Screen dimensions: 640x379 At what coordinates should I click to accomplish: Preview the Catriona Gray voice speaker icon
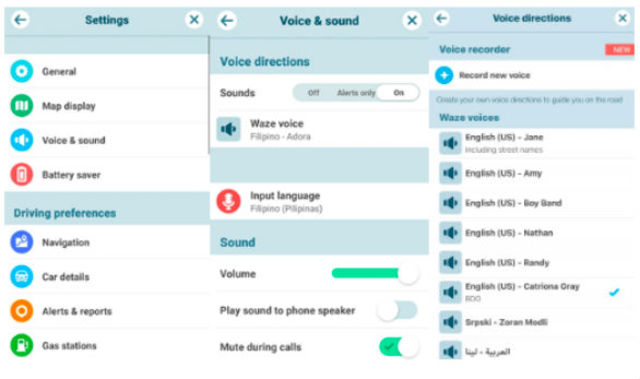[x=450, y=292]
